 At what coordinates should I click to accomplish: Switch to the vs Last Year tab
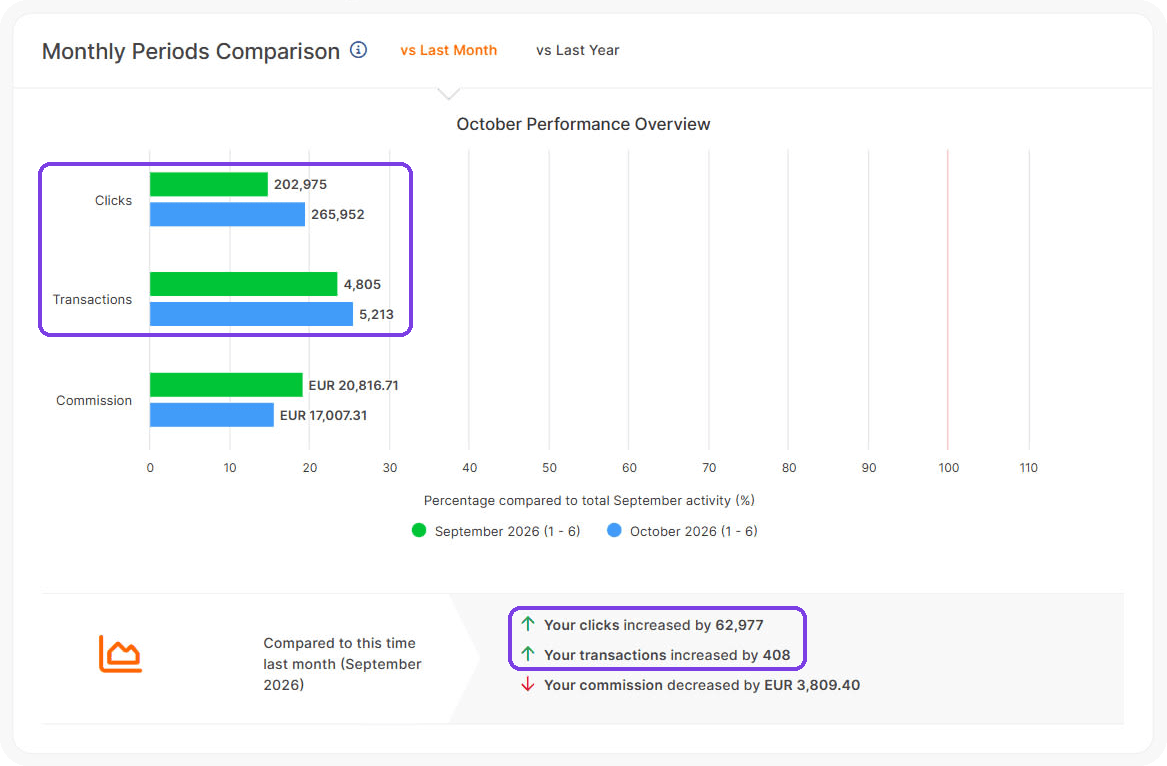[577, 50]
